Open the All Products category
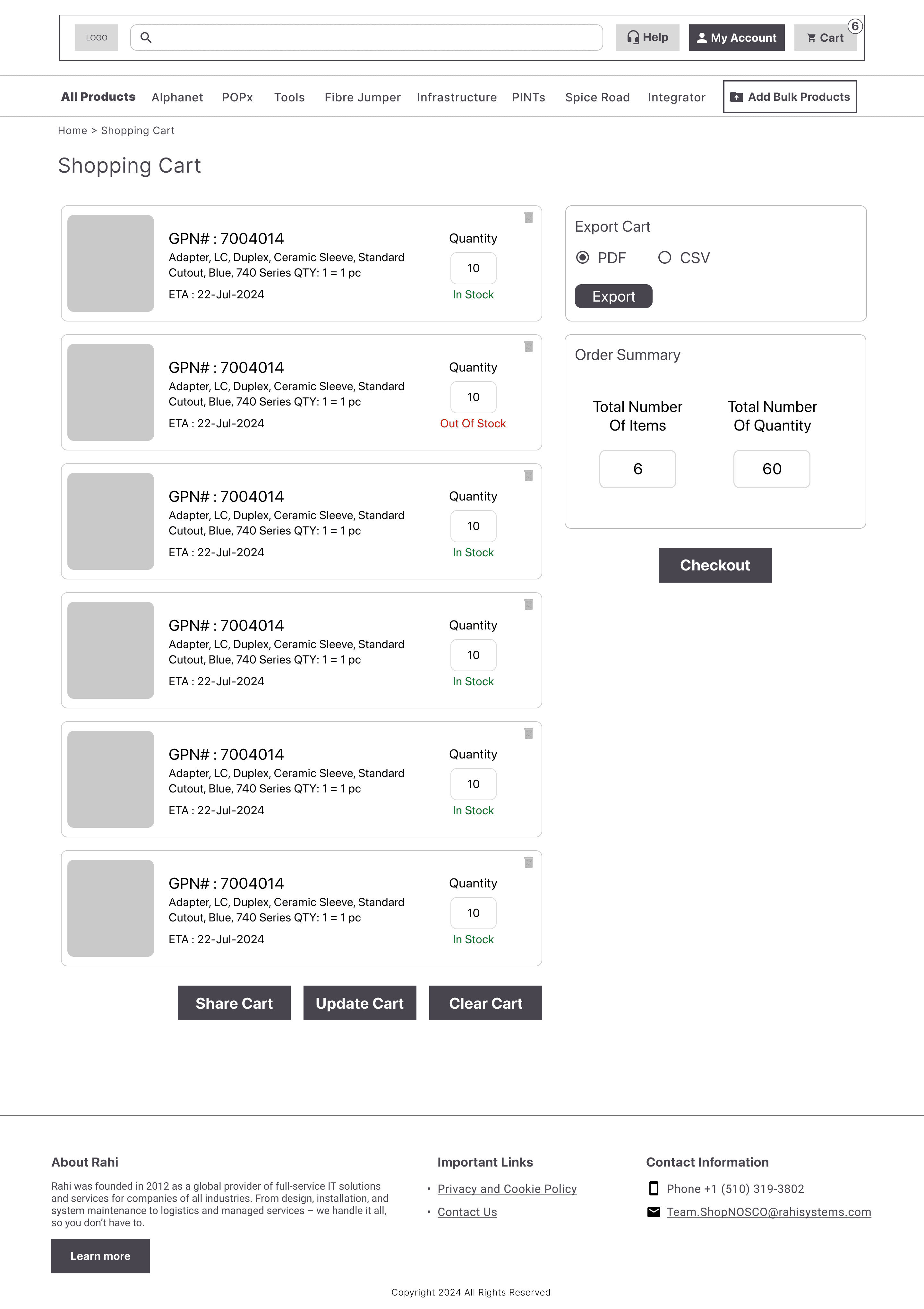This screenshot has height=1309, width=924. point(98,97)
